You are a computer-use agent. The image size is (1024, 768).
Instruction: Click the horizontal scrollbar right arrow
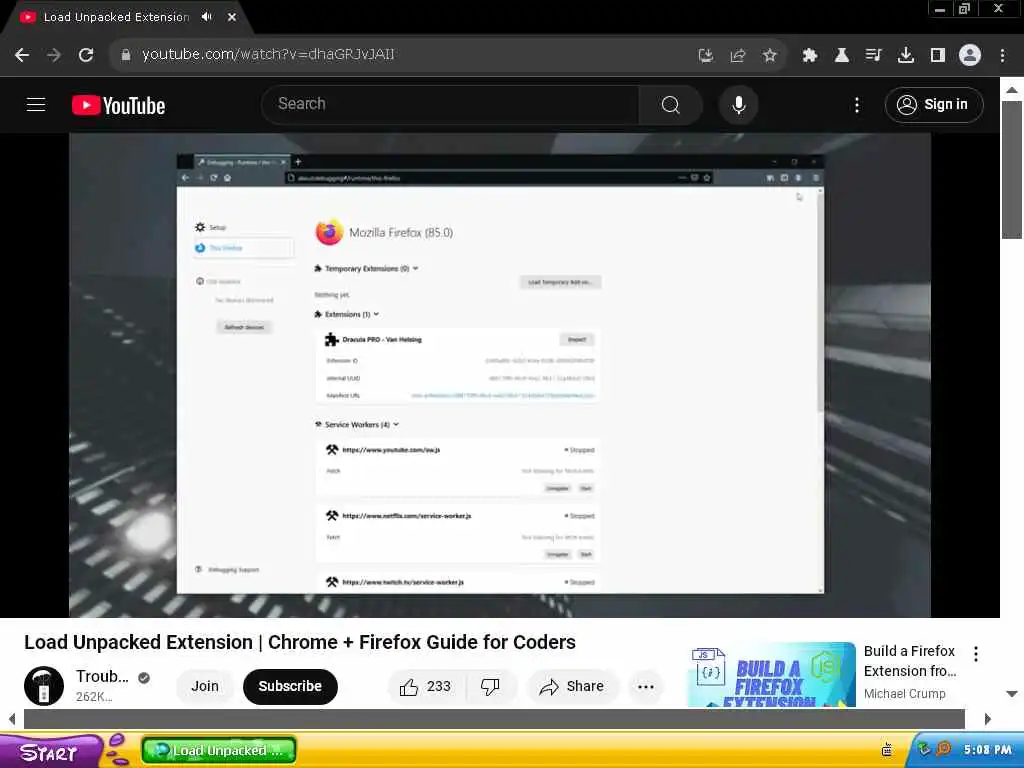987,718
